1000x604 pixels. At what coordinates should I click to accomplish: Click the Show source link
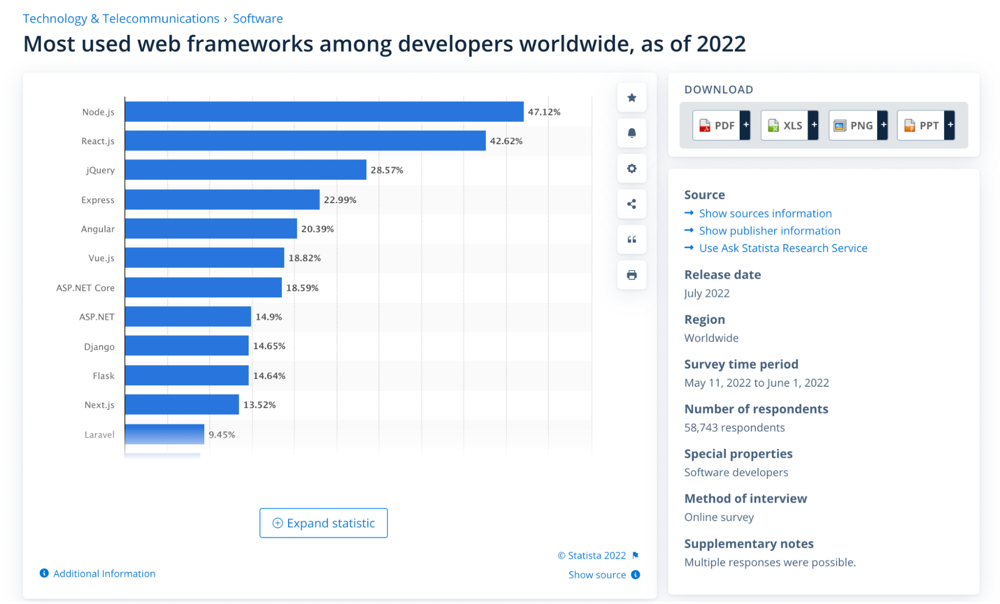coord(597,575)
